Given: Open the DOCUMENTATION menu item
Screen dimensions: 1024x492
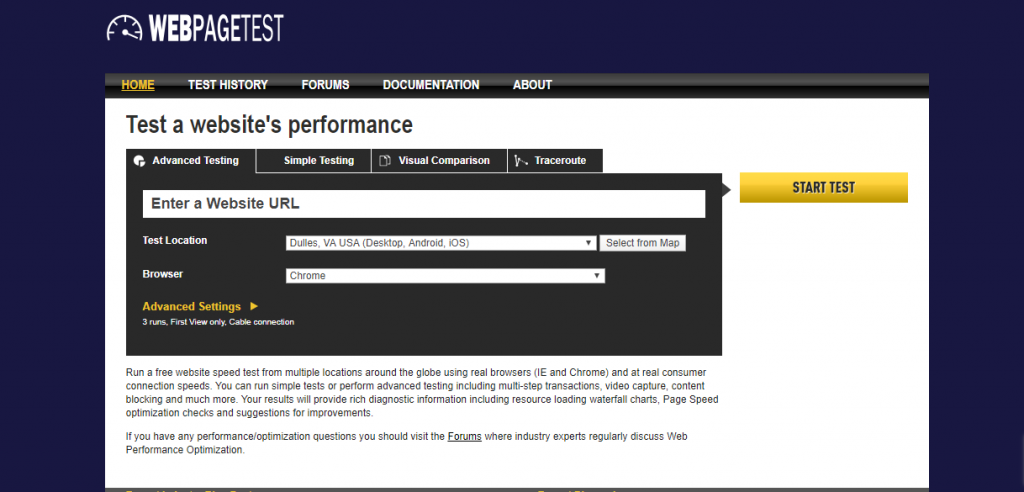Looking at the screenshot, I should (x=431, y=85).
